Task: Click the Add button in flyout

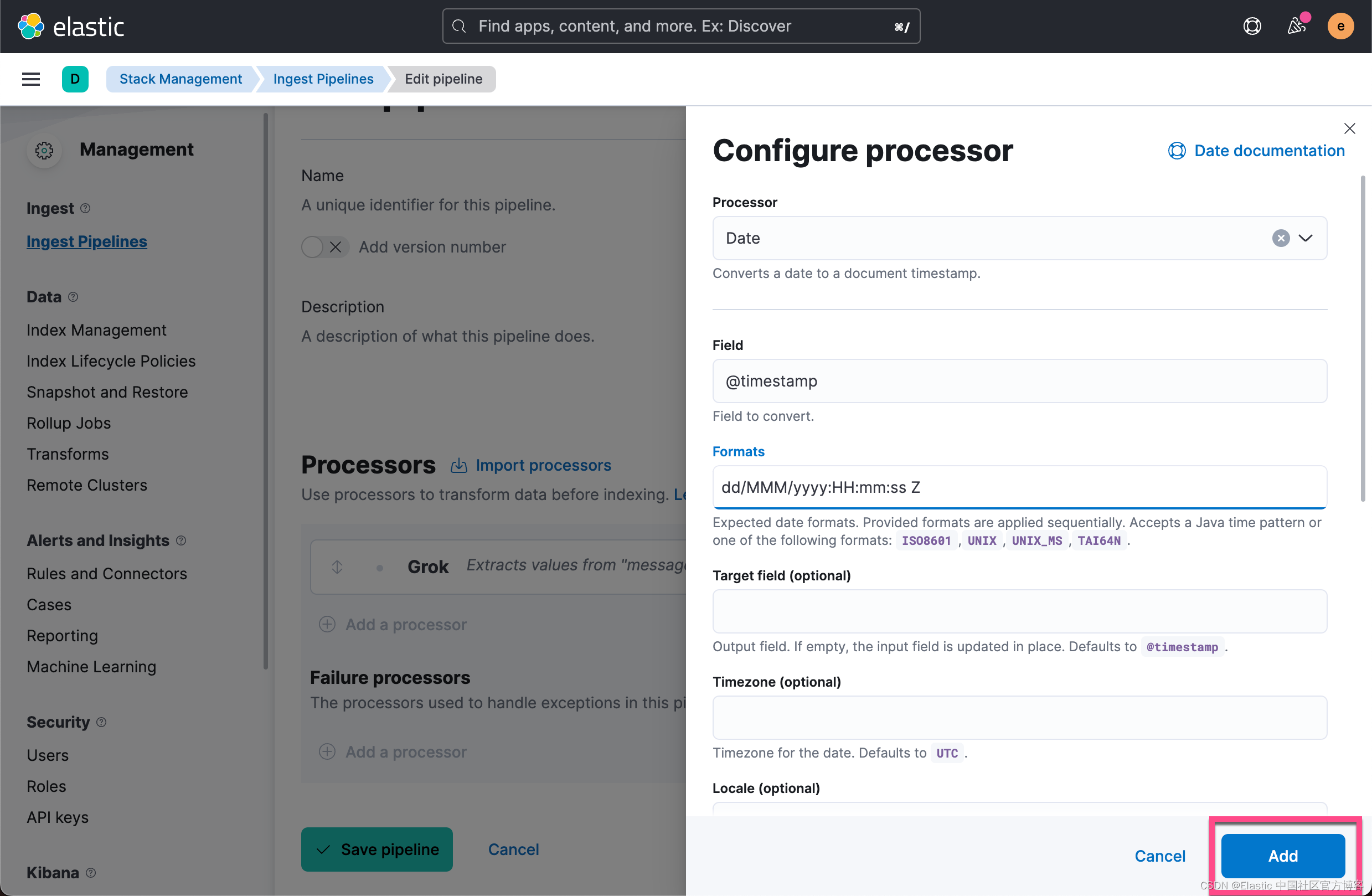Action: click(1282, 856)
